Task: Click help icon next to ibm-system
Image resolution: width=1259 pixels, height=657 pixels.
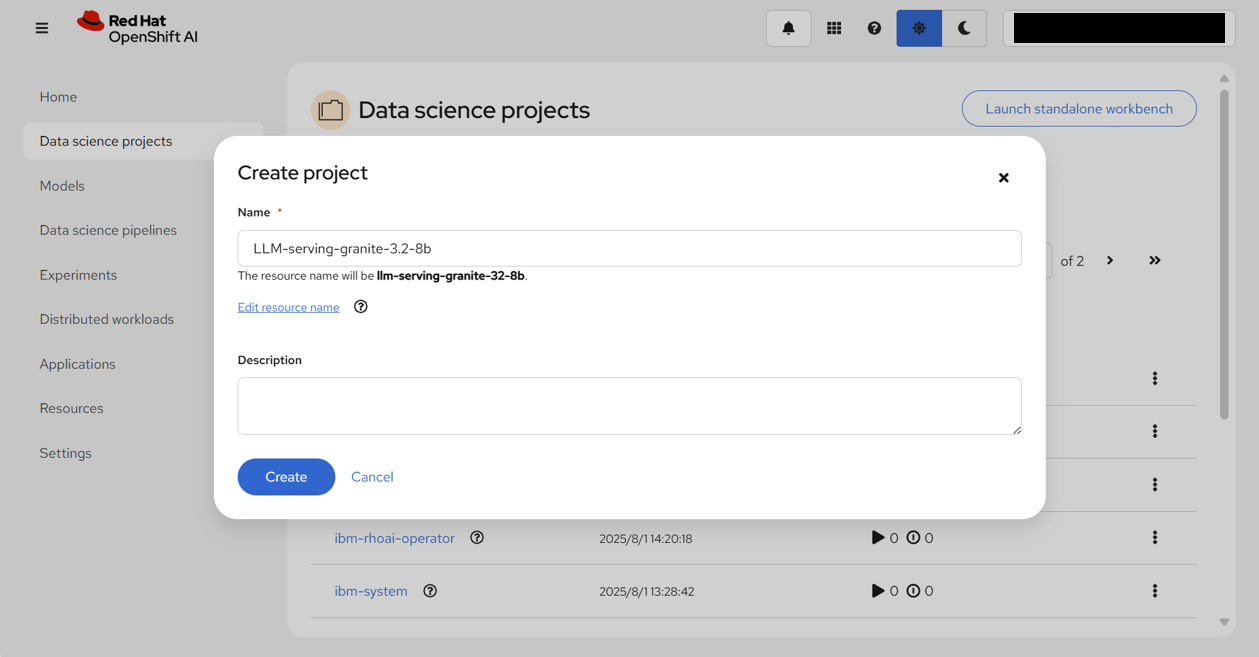Action: [430, 591]
